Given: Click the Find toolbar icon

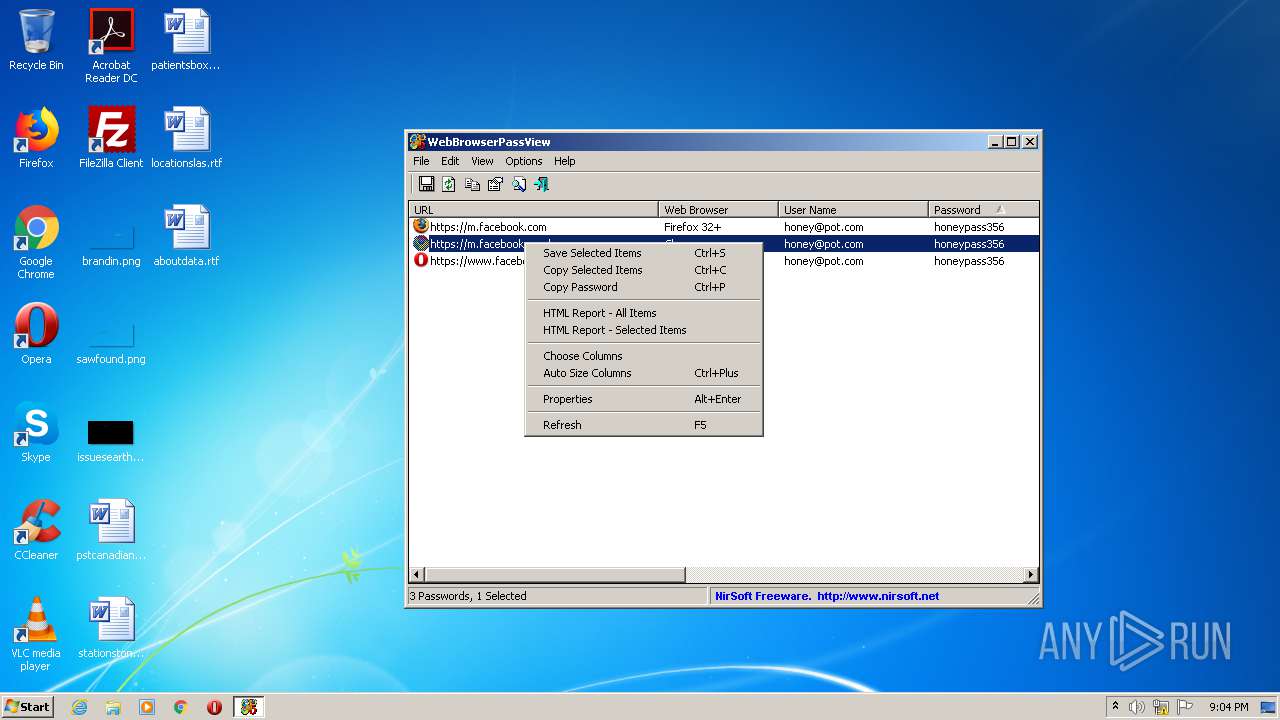Looking at the screenshot, I should coord(519,184).
